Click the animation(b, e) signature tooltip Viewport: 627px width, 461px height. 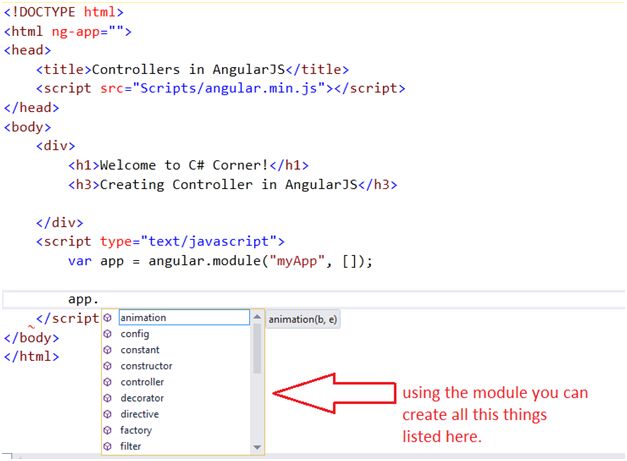click(303, 319)
